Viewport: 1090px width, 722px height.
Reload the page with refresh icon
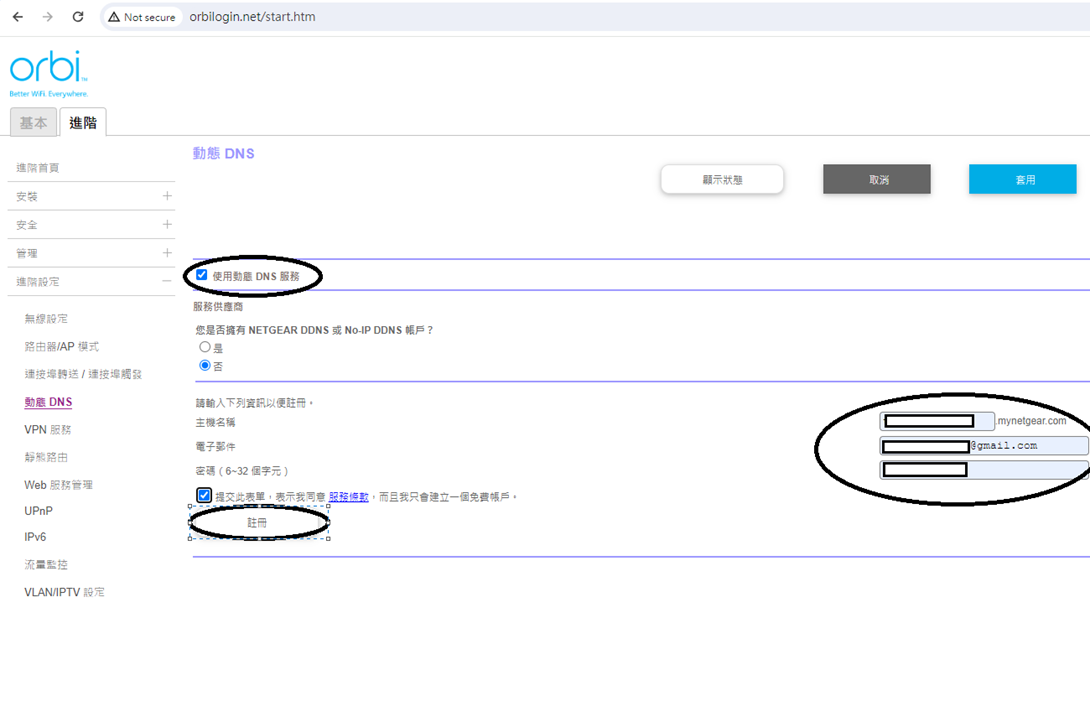point(78,17)
